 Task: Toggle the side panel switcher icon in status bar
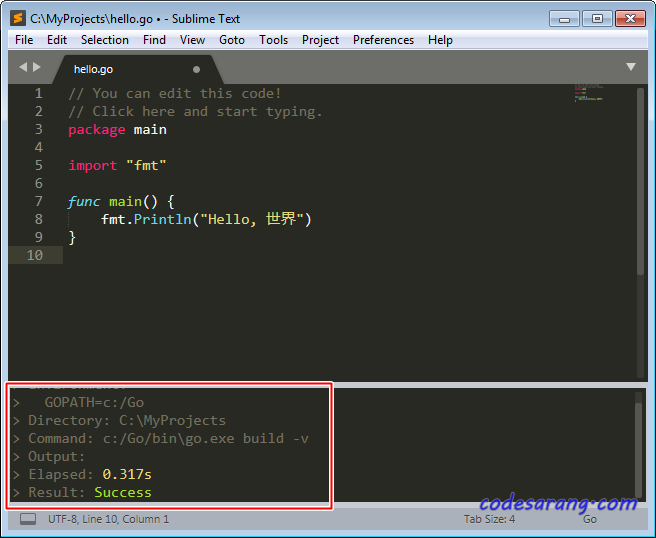(28, 519)
